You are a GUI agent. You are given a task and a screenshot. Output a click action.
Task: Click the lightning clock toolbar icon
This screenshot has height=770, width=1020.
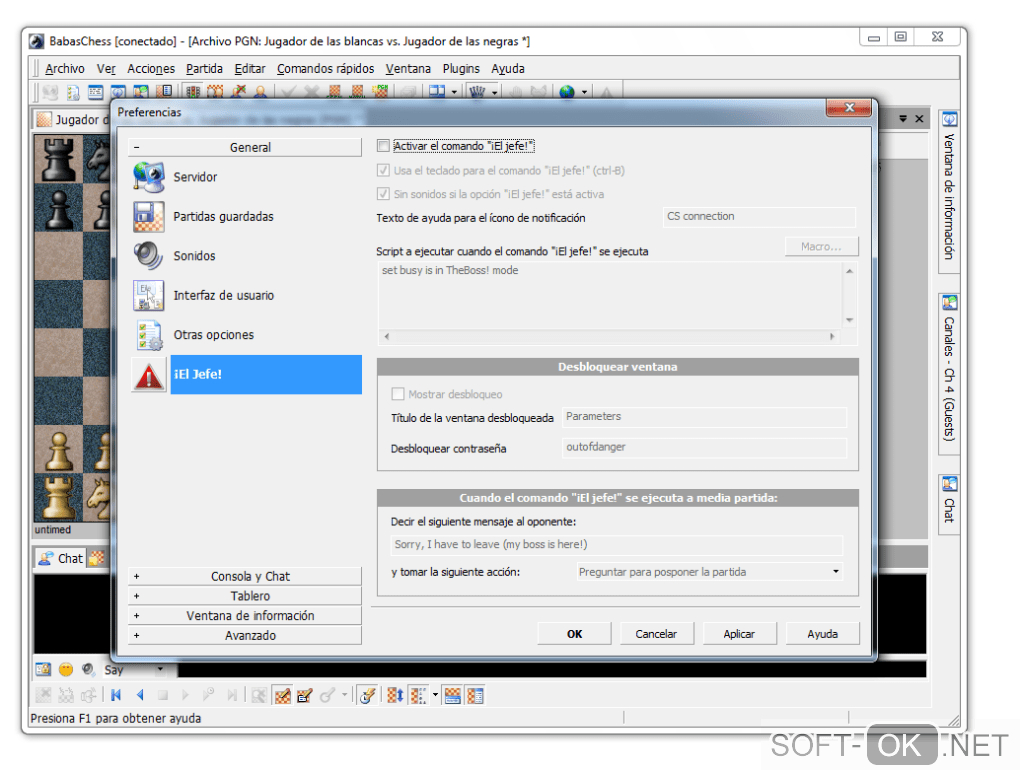(x=368, y=695)
